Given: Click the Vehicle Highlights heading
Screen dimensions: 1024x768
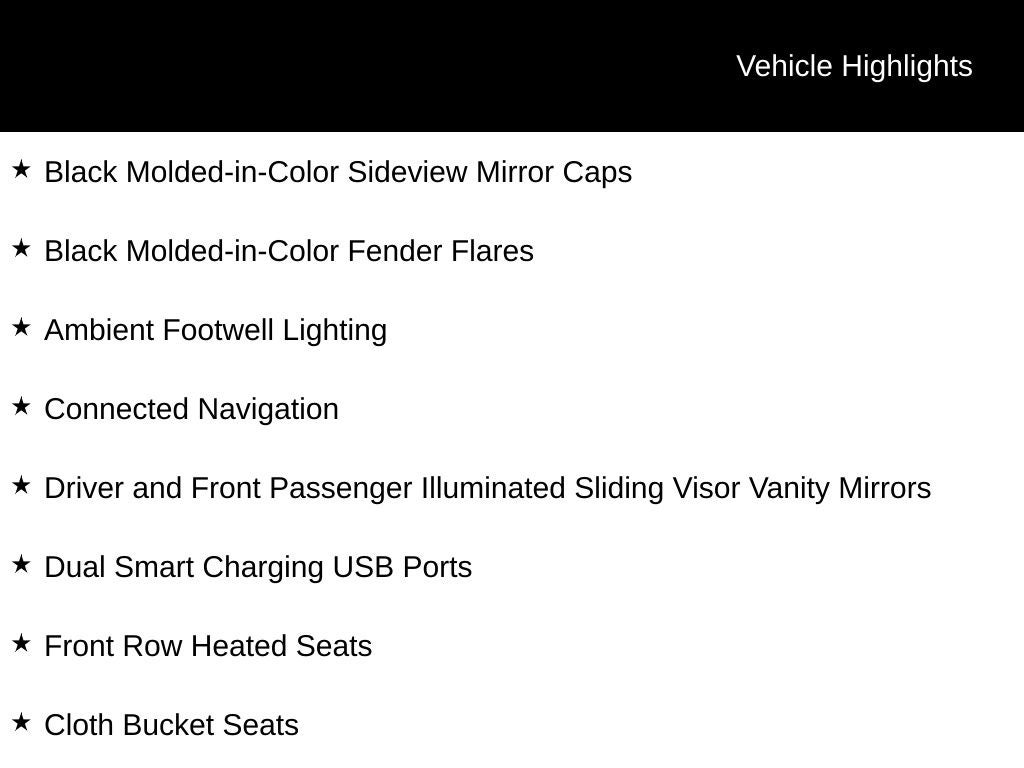Looking at the screenshot, I should tap(854, 66).
